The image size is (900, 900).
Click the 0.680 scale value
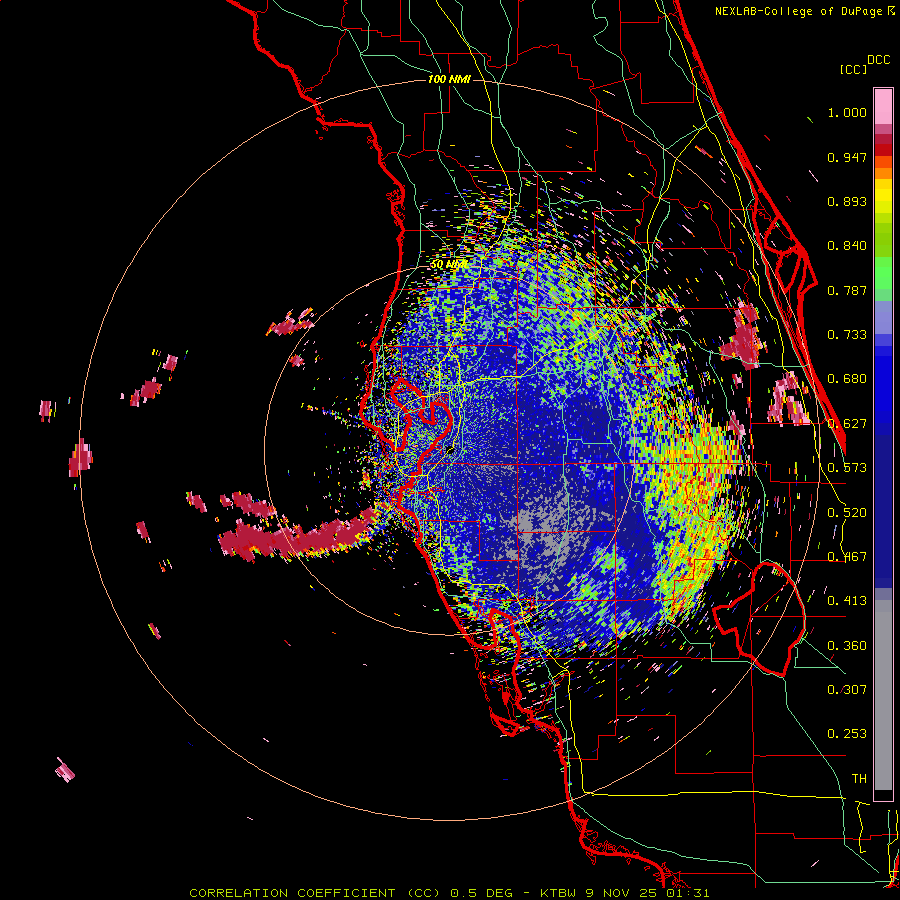click(x=847, y=379)
